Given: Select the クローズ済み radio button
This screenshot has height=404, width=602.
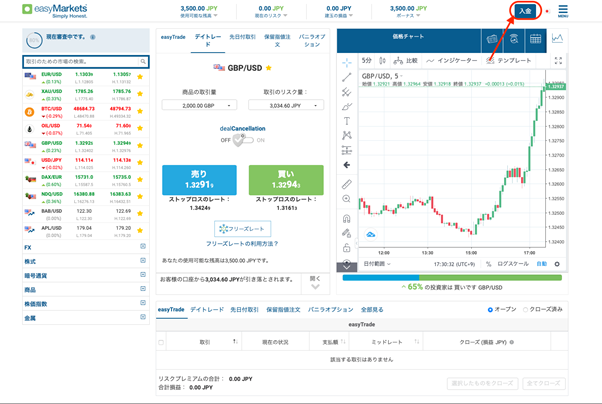Looking at the screenshot, I should click(x=526, y=310).
